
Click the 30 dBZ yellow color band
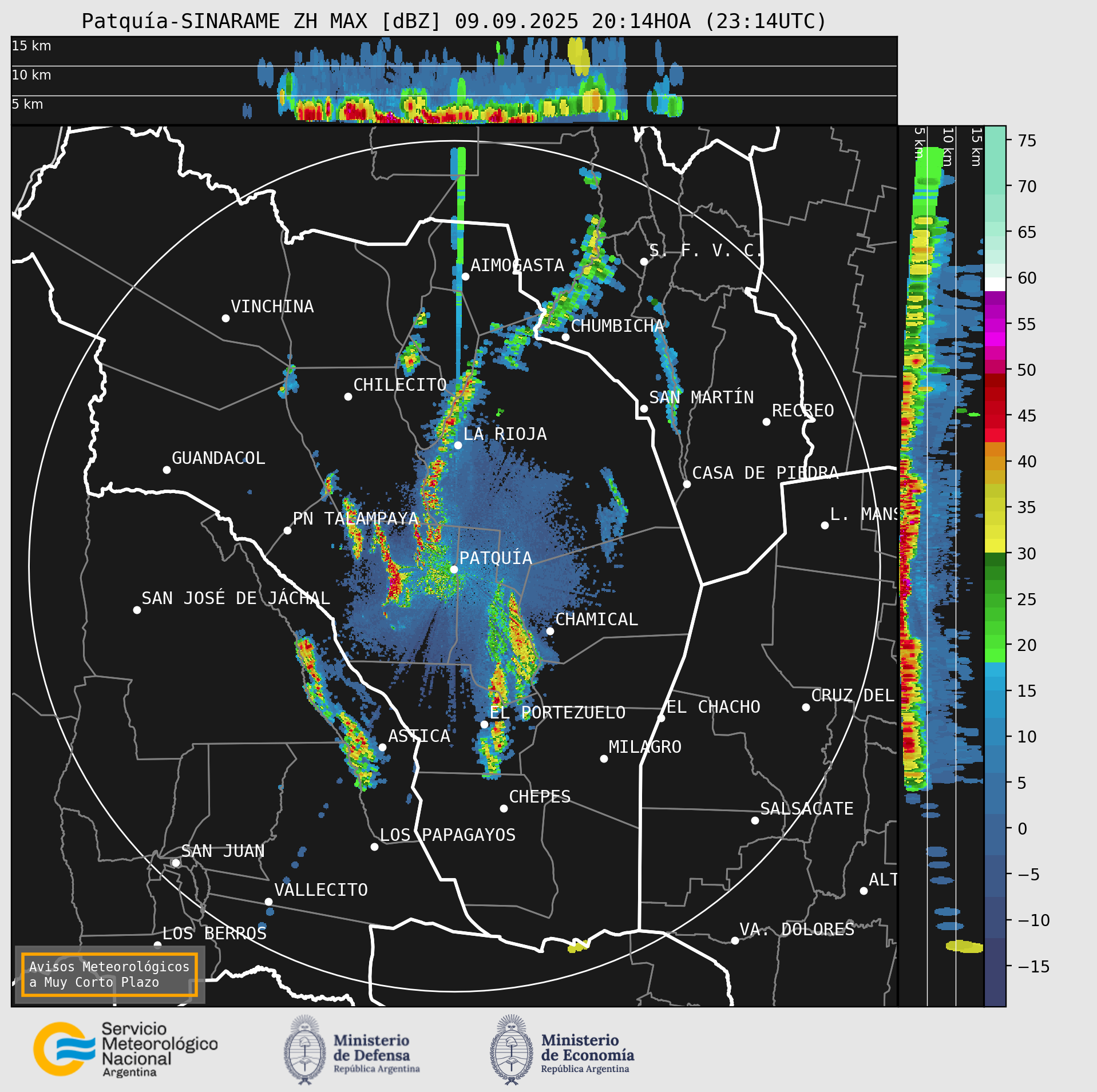(x=995, y=546)
